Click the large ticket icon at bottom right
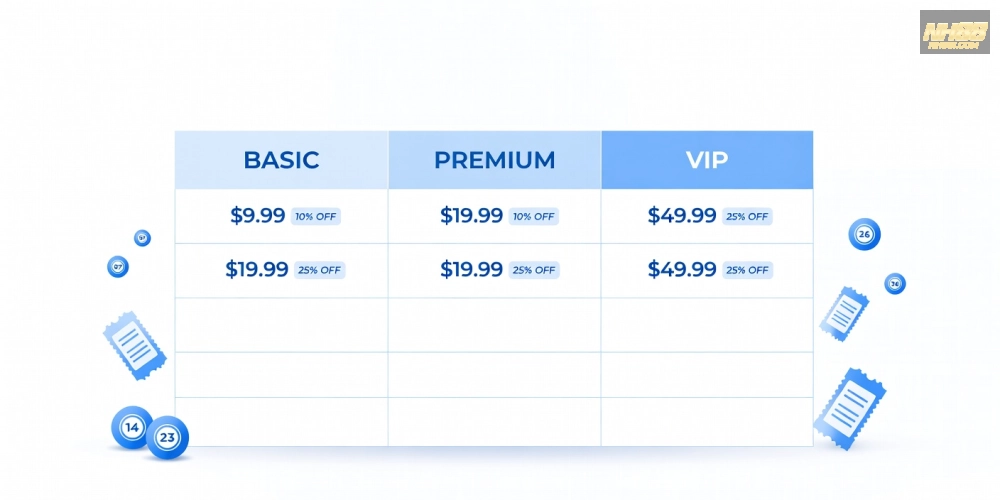The height and width of the screenshot is (500, 1000). point(851,409)
